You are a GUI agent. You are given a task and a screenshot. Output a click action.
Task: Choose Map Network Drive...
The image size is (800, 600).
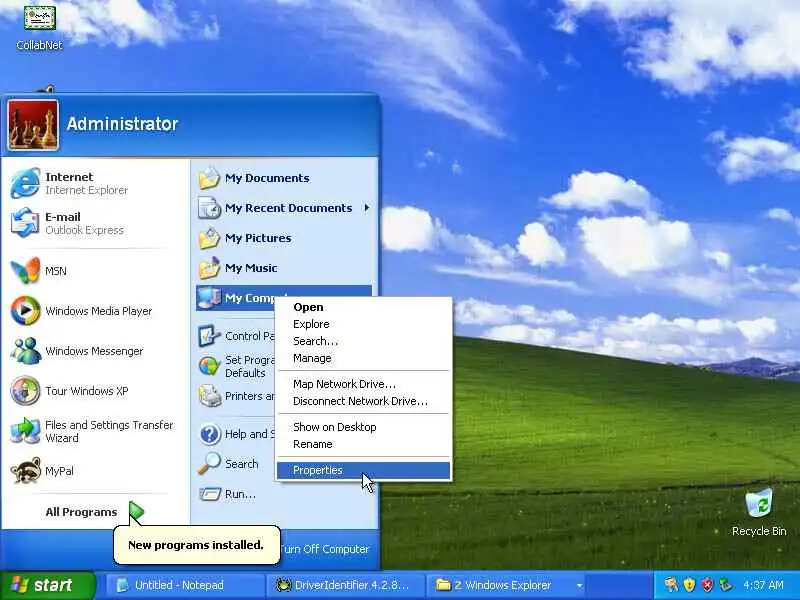[363, 384]
